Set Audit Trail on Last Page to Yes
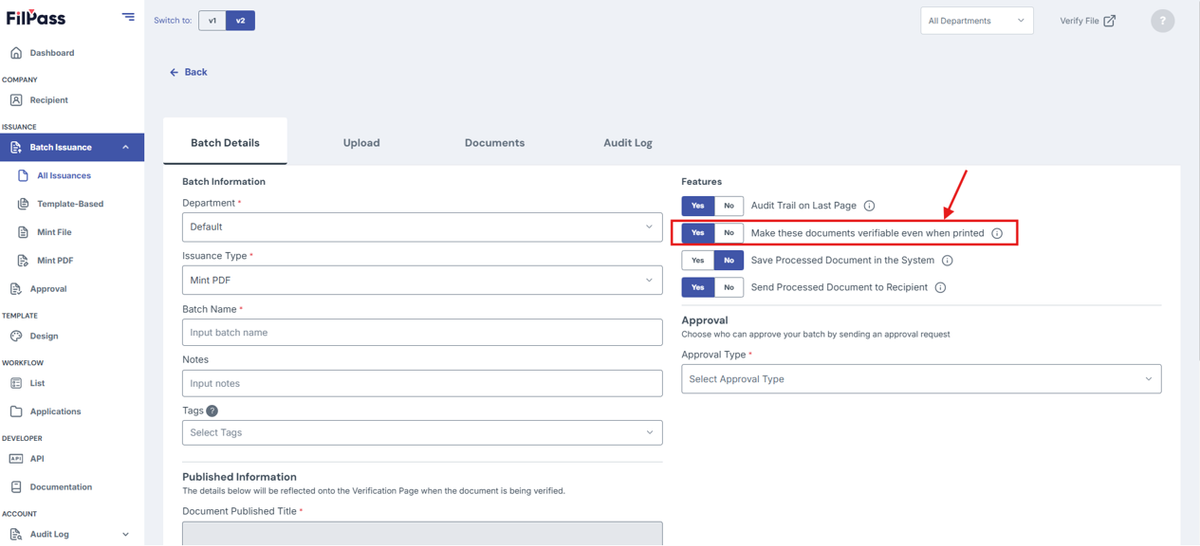Screen dimensions: 1200x546 coord(698,206)
